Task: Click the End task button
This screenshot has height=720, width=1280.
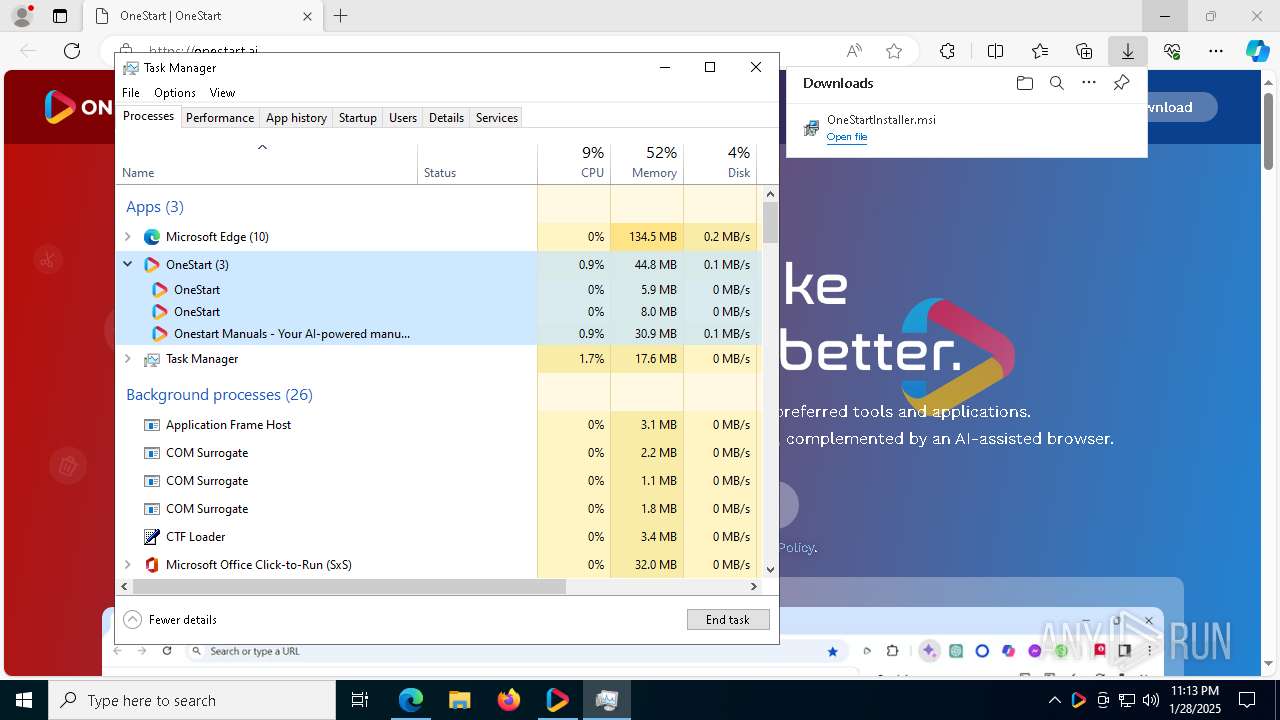Action: coord(728,620)
